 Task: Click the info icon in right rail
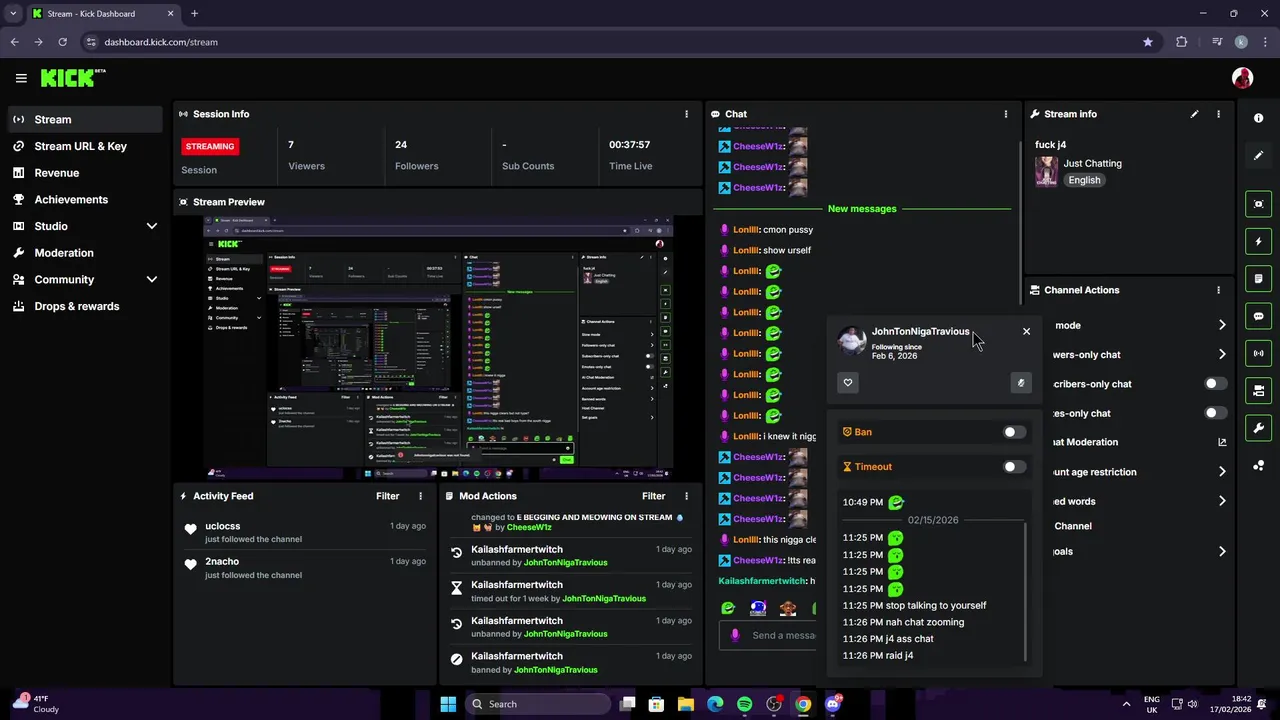[x=1258, y=118]
